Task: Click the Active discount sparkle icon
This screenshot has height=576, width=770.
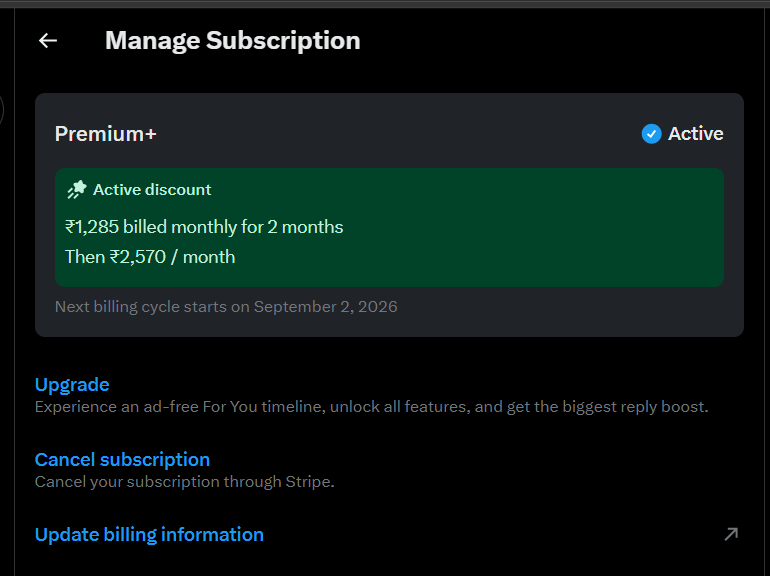Action: click(77, 190)
